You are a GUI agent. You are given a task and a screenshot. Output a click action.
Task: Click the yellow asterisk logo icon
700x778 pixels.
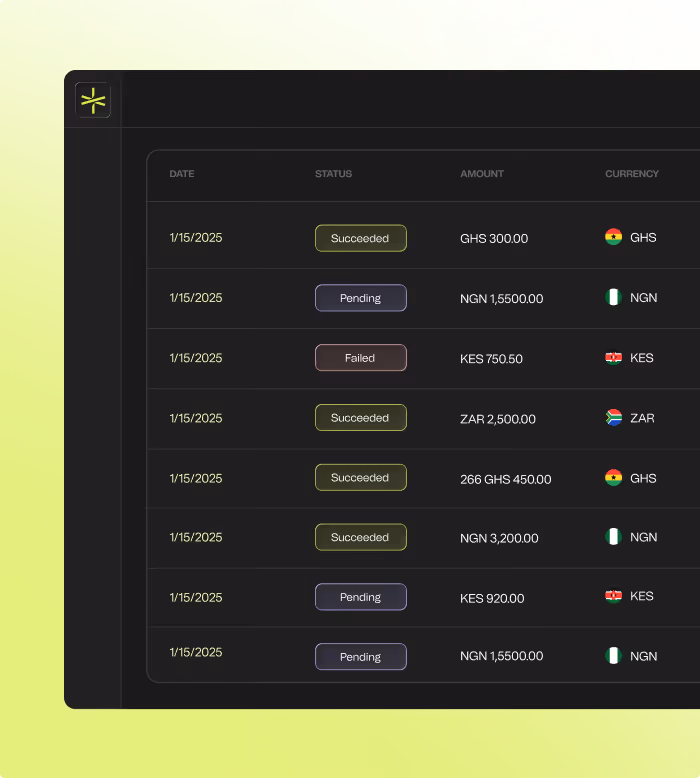pos(93,100)
